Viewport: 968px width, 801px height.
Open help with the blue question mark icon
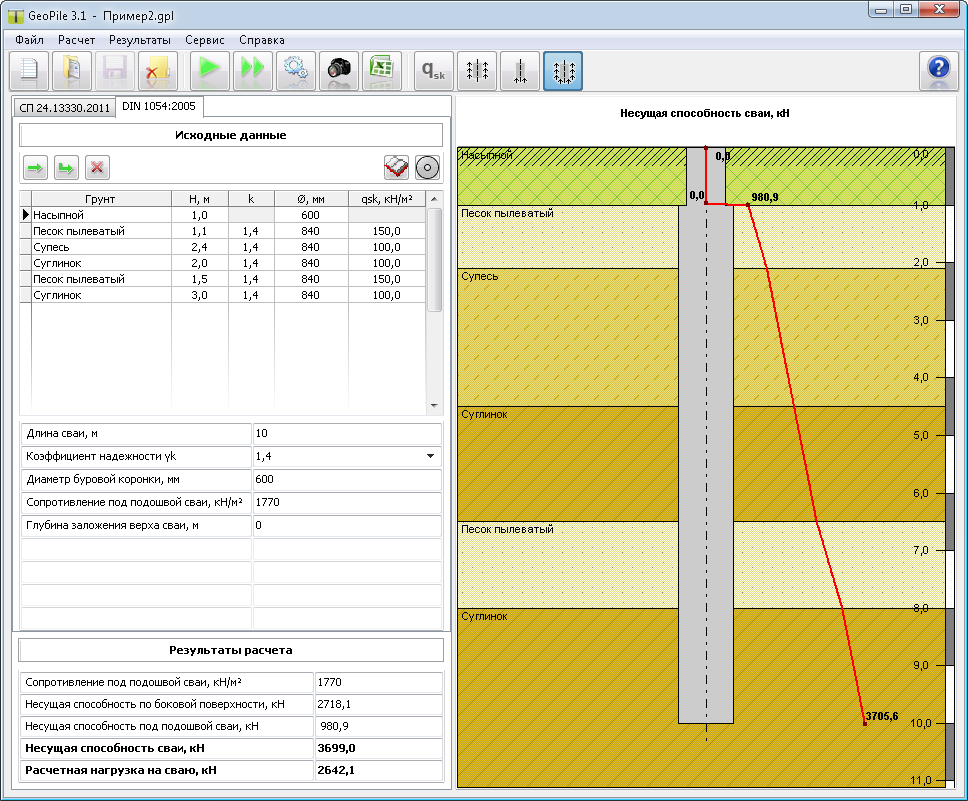[939, 71]
